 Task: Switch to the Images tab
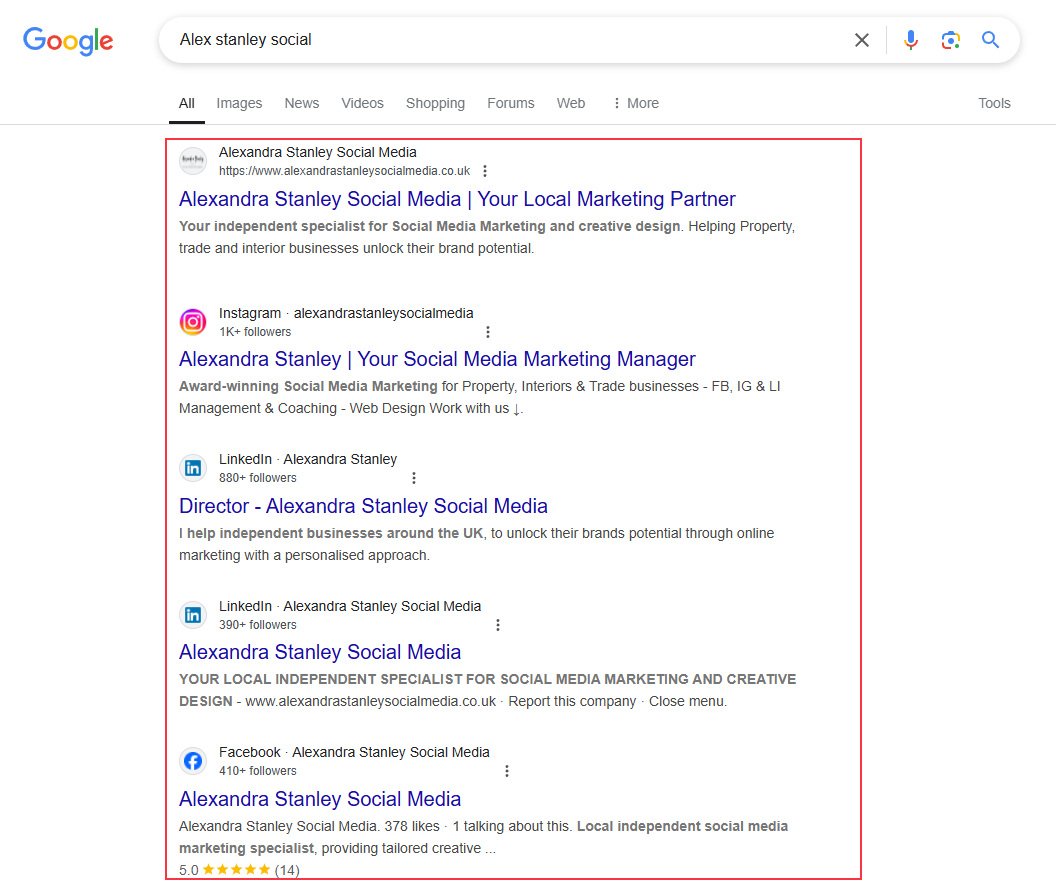pyautogui.click(x=239, y=103)
